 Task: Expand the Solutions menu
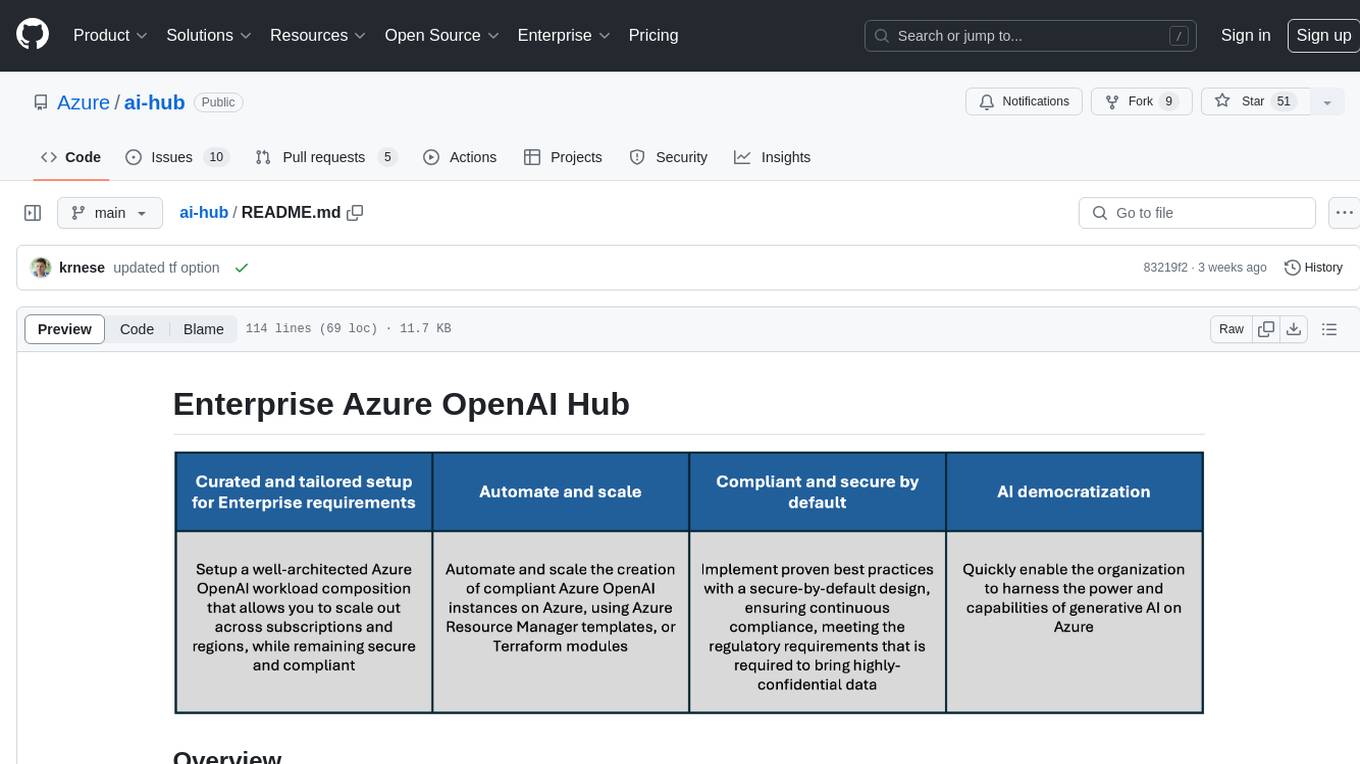pyautogui.click(x=208, y=35)
